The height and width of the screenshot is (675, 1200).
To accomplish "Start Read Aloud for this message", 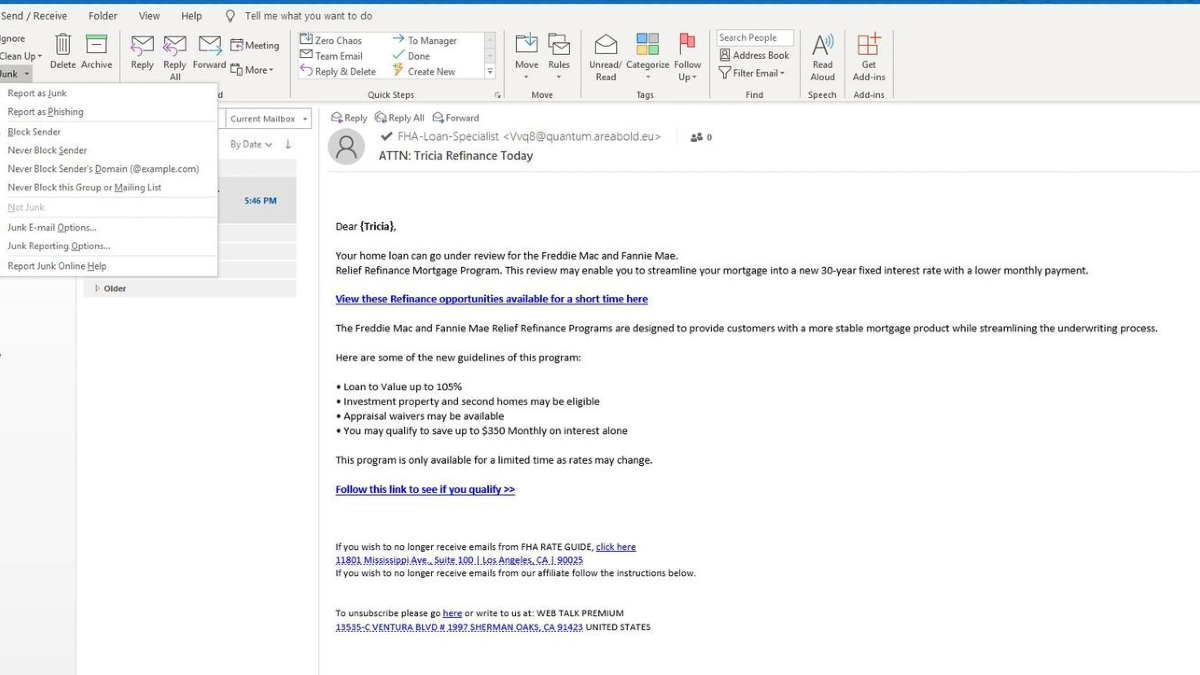I will click(822, 54).
